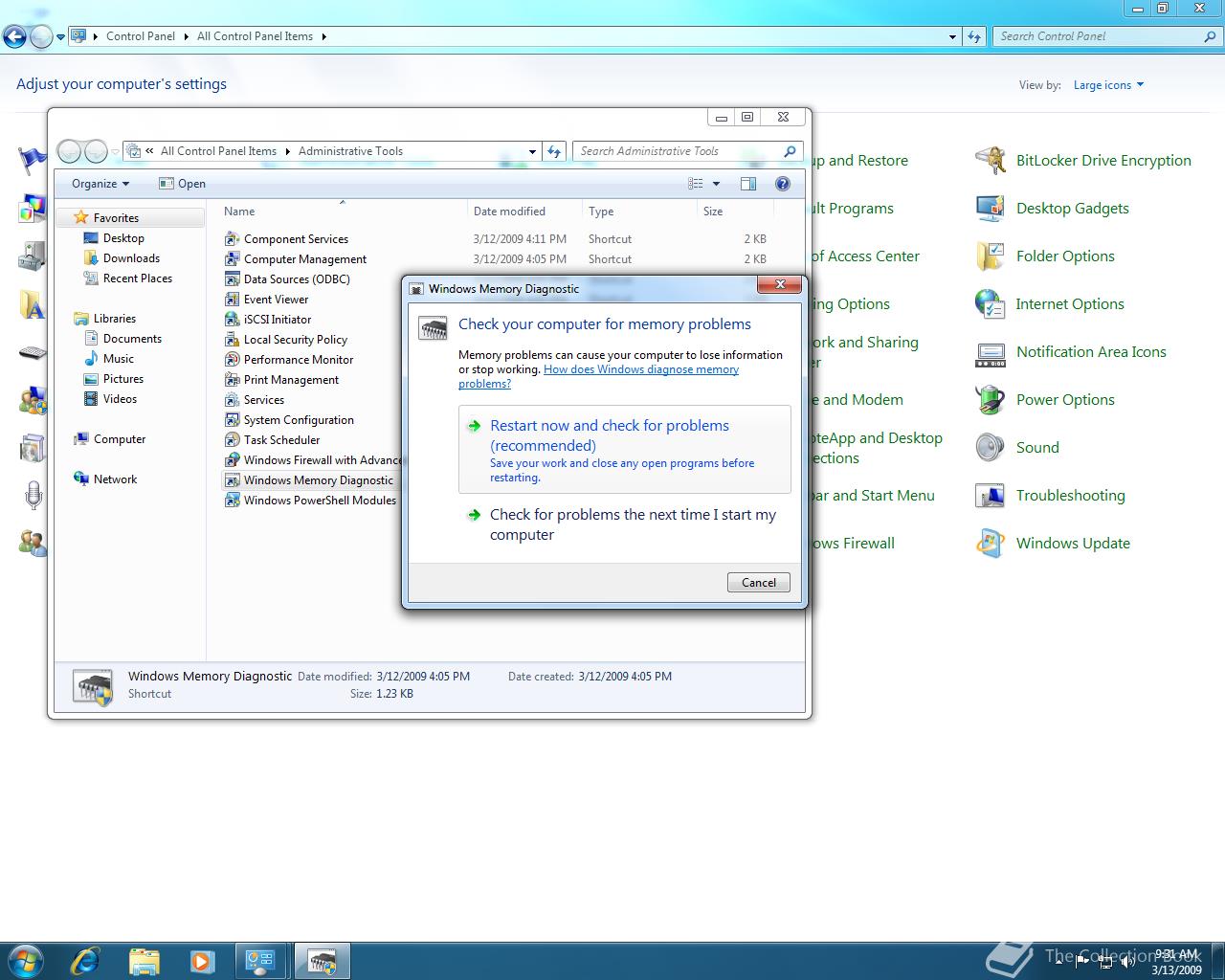This screenshot has width=1225, height=980.
Task: Expand Administrative Tools address bar dropdown
Action: [x=533, y=151]
